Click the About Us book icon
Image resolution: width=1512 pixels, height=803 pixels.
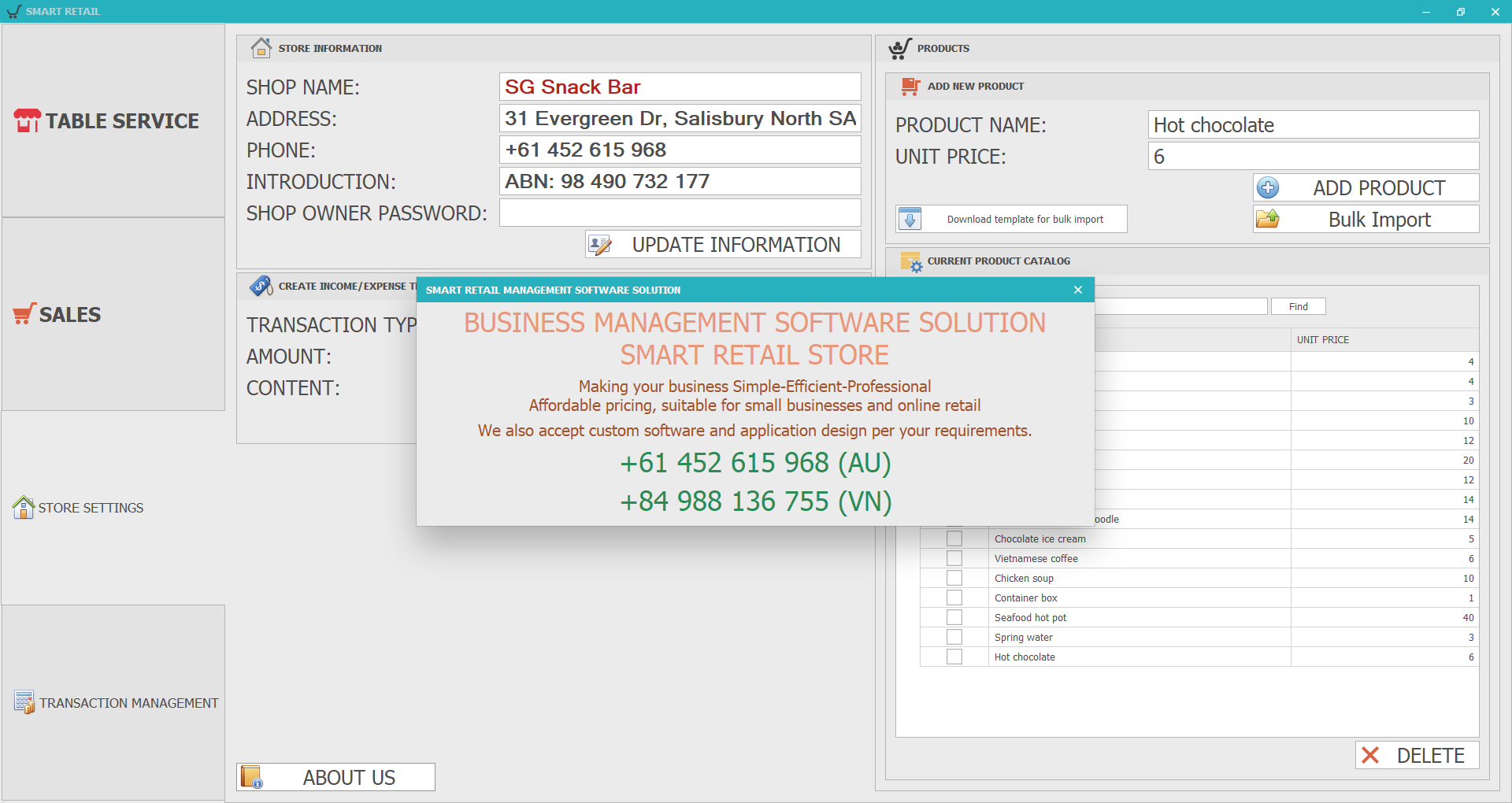252,778
